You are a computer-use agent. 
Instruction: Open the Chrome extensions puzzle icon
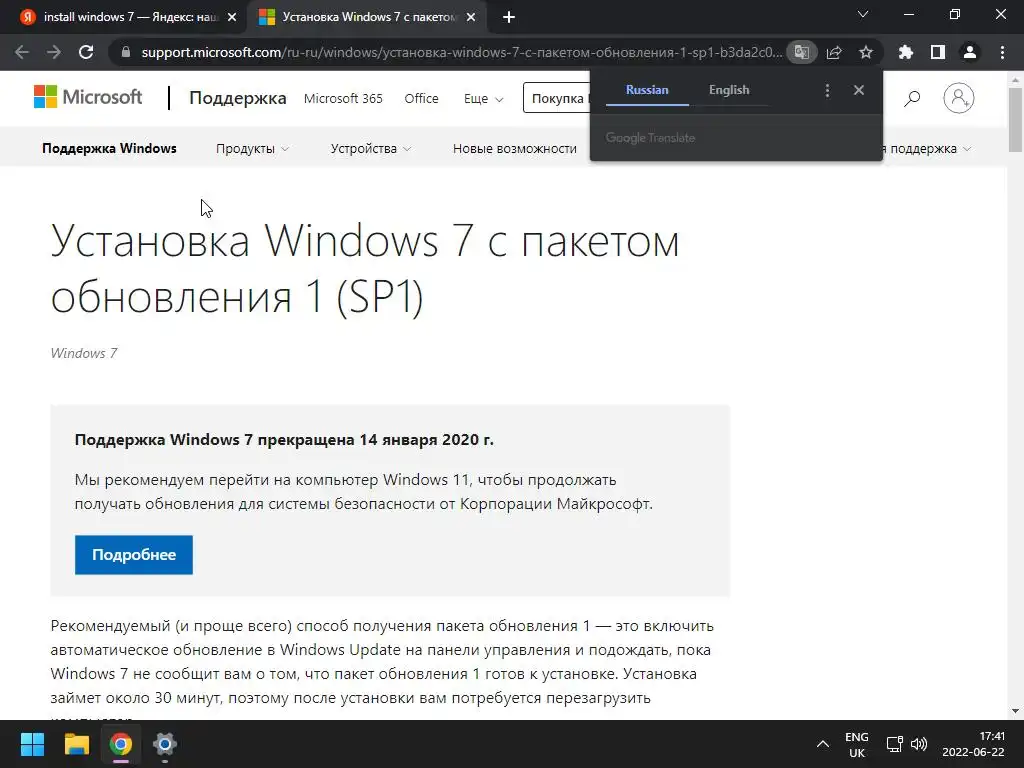pos(905,52)
